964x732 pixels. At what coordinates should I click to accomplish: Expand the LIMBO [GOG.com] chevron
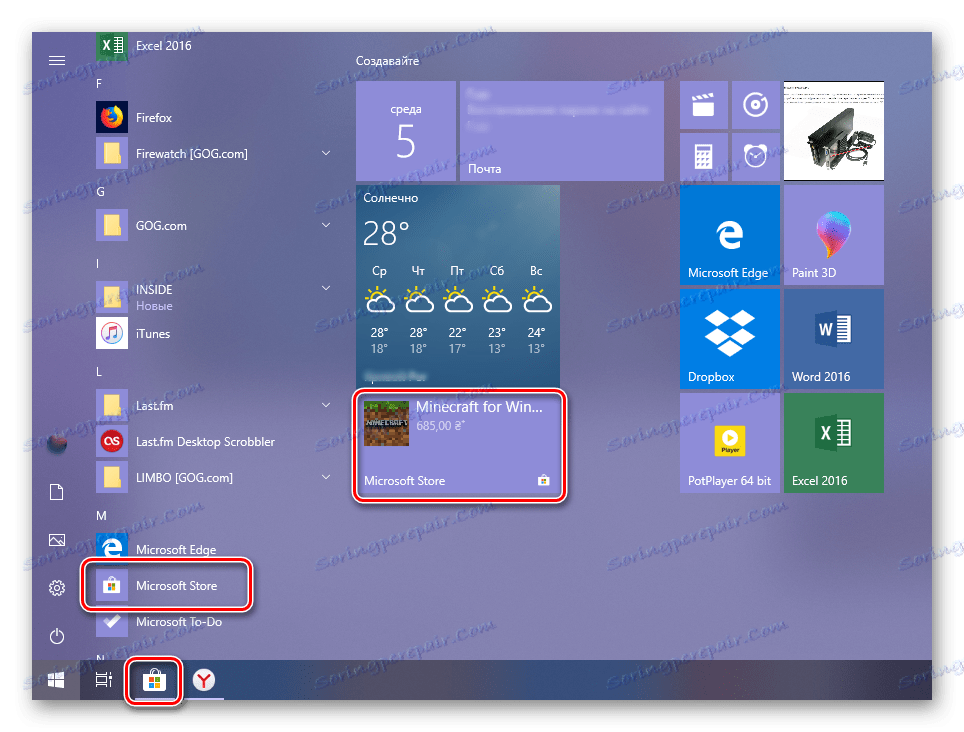(x=326, y=477)
